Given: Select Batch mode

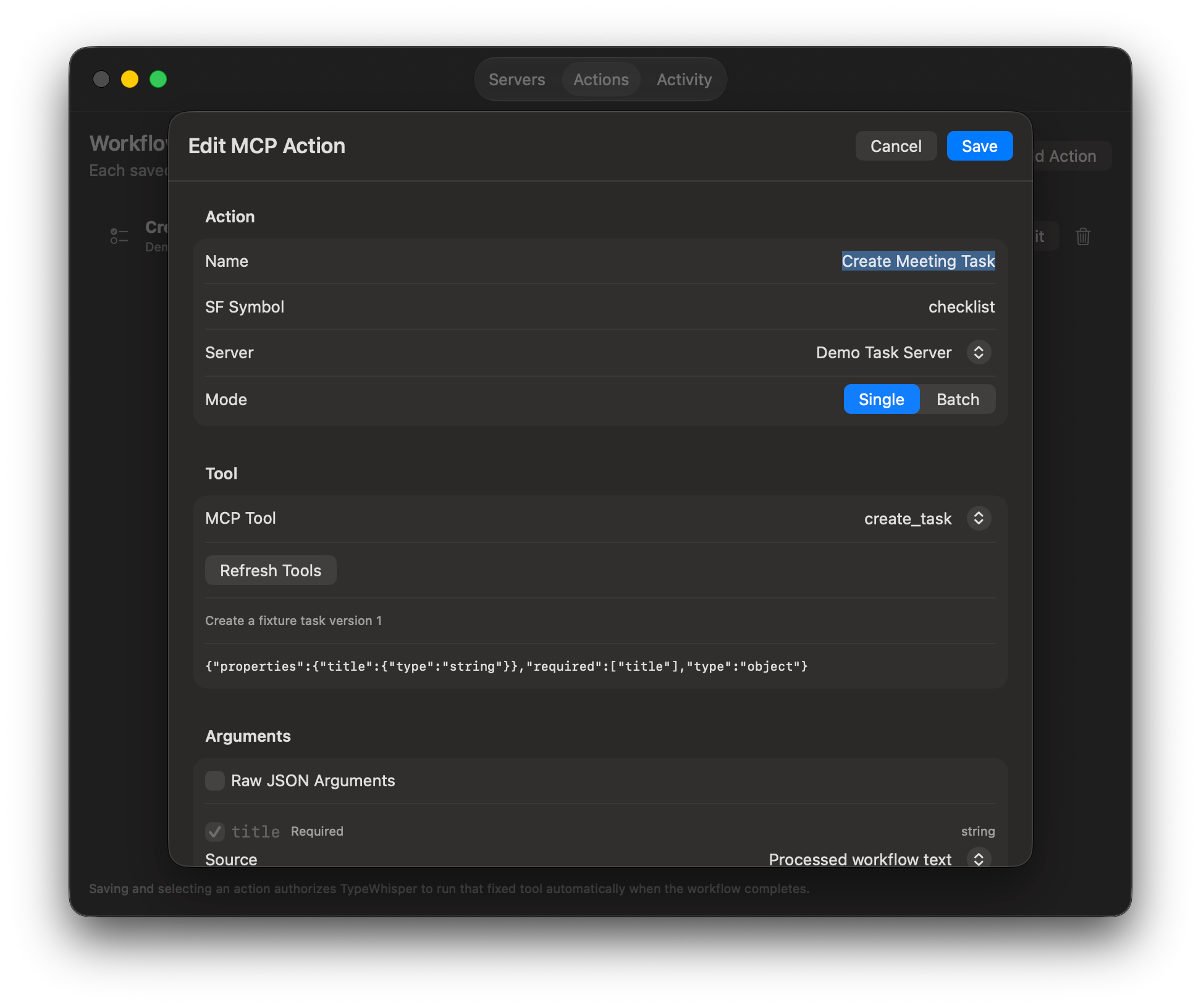Looking at the screenshot, I should tap(958, 399).
